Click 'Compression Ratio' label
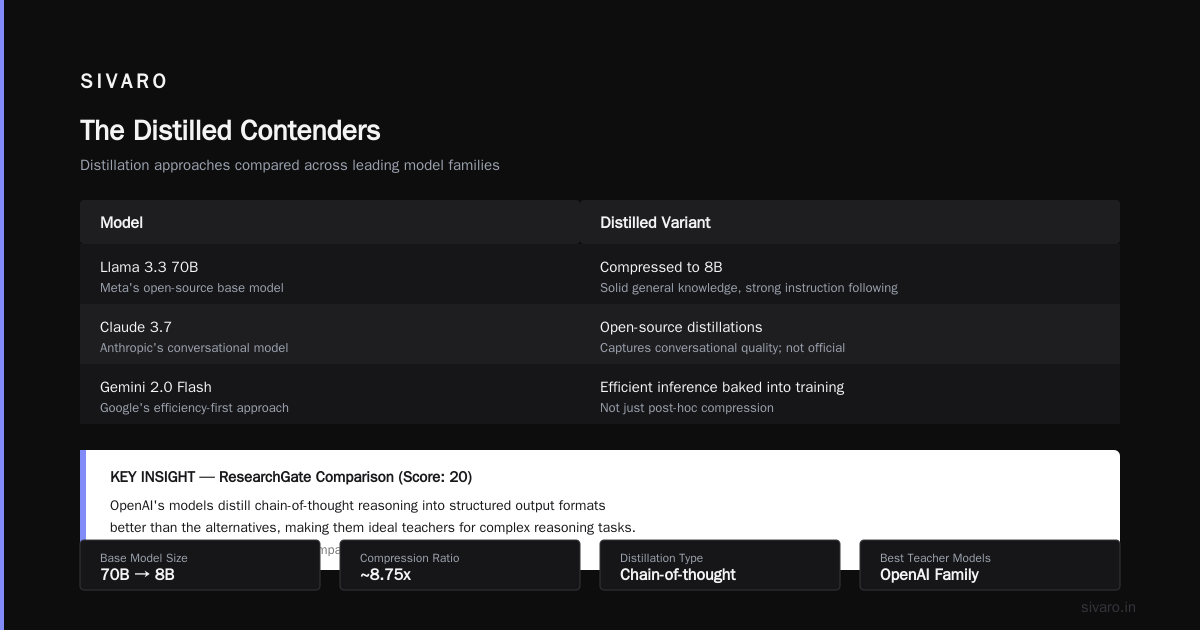1200x630 pixels. pos(410,558)
